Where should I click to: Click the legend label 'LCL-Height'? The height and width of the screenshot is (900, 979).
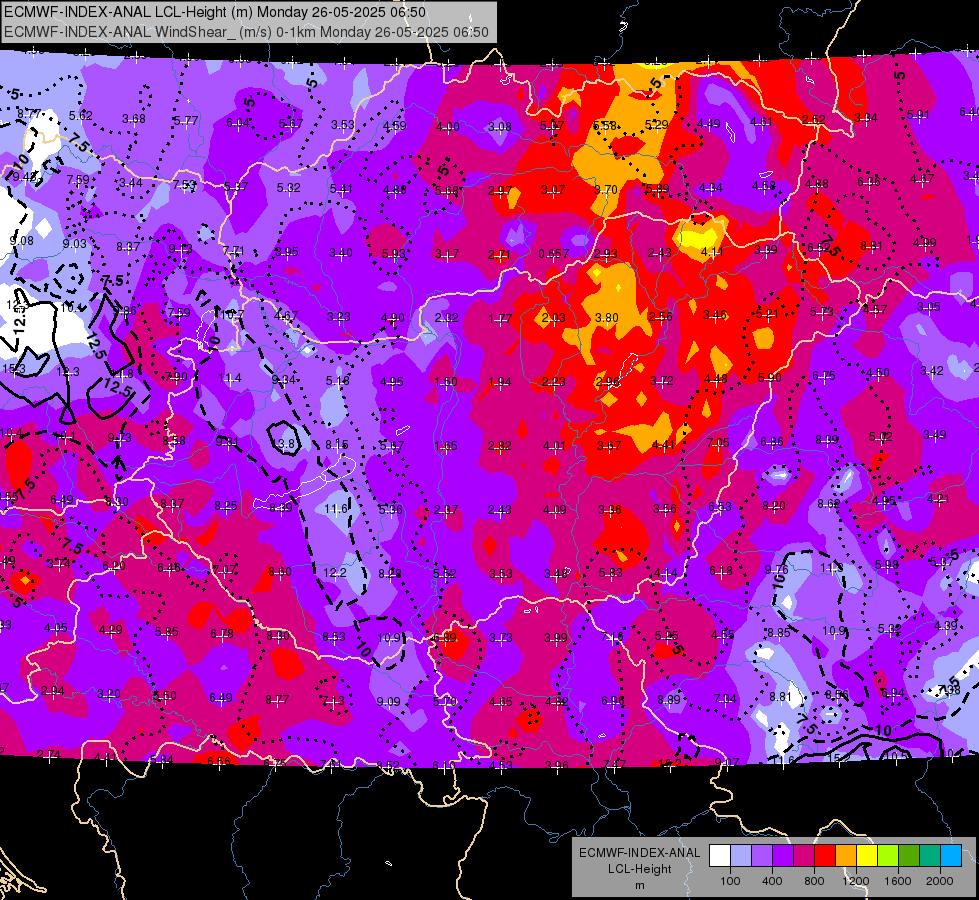(640, 869)
